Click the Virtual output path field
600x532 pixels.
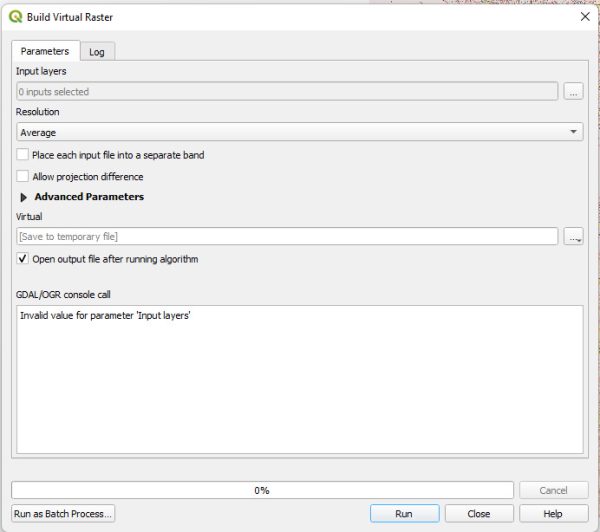(x=287, y=237)
